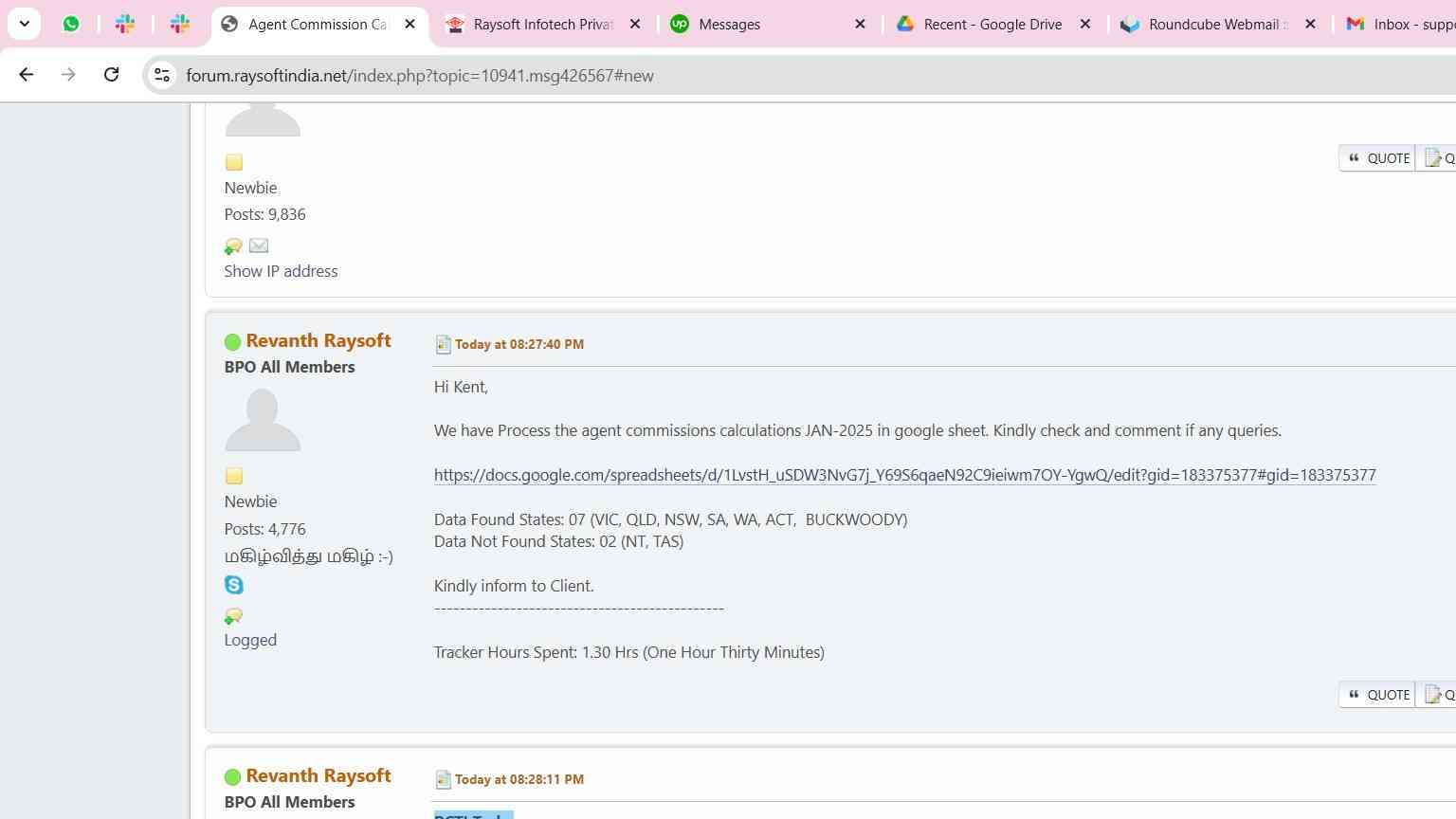1456x819 pixels.
Task: Click QUOTE button on the commission post
Action: coord(1377,695)
